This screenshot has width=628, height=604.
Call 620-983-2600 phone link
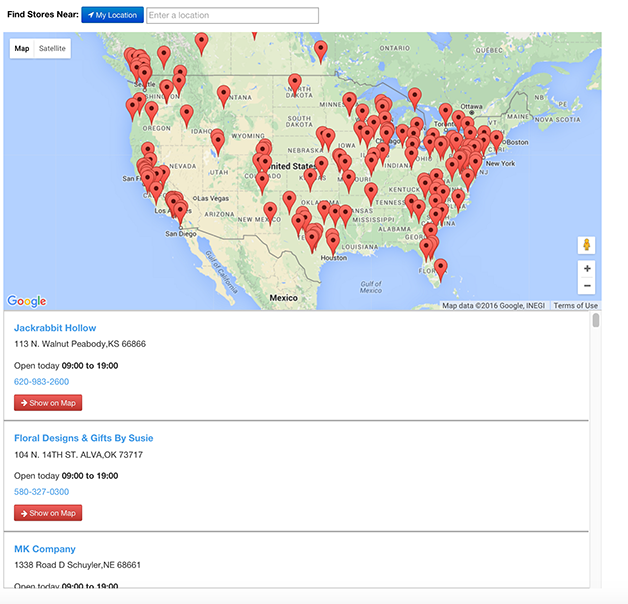pos(41,381)
